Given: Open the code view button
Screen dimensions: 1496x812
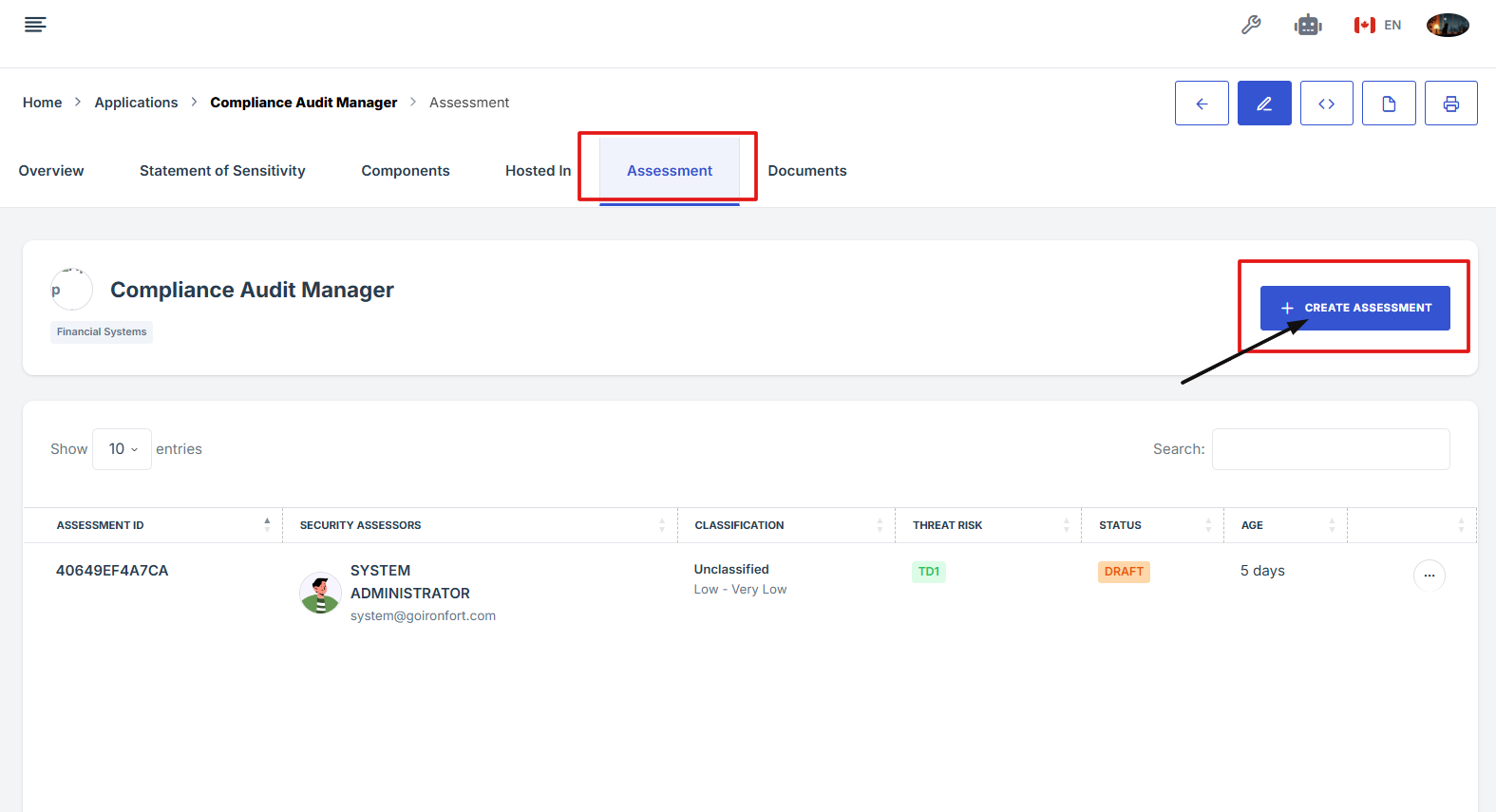Looking at the screenshot, I should pyautogui.click(x=1326, y=104).
